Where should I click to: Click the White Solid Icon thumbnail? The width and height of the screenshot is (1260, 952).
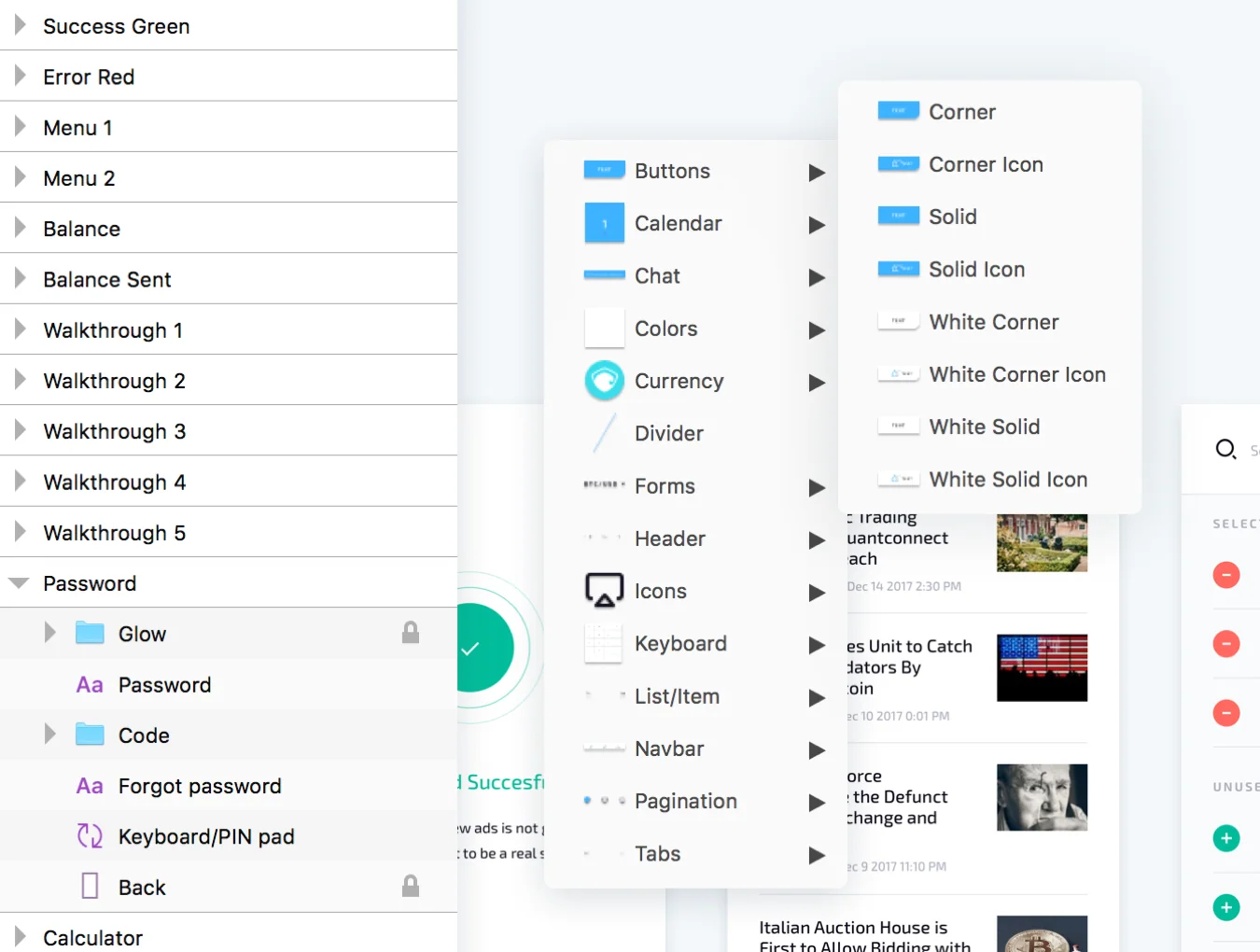tap(899, 478)
